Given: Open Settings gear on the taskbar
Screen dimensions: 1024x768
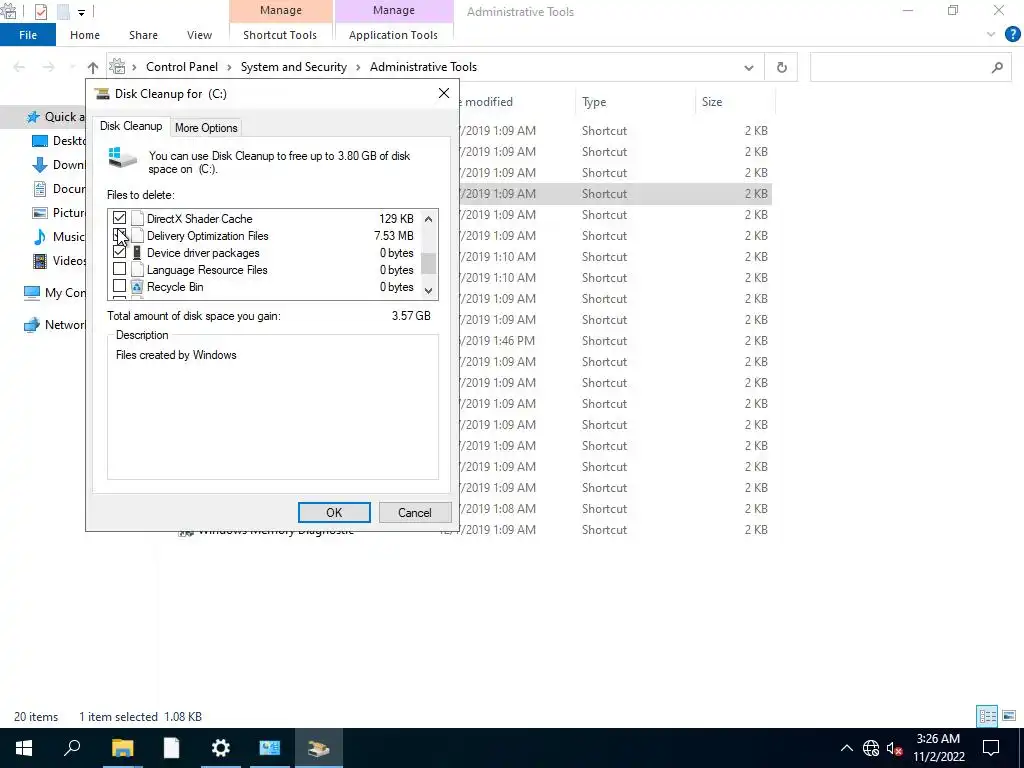Looking at the screenshot, I should coord(221,748).
